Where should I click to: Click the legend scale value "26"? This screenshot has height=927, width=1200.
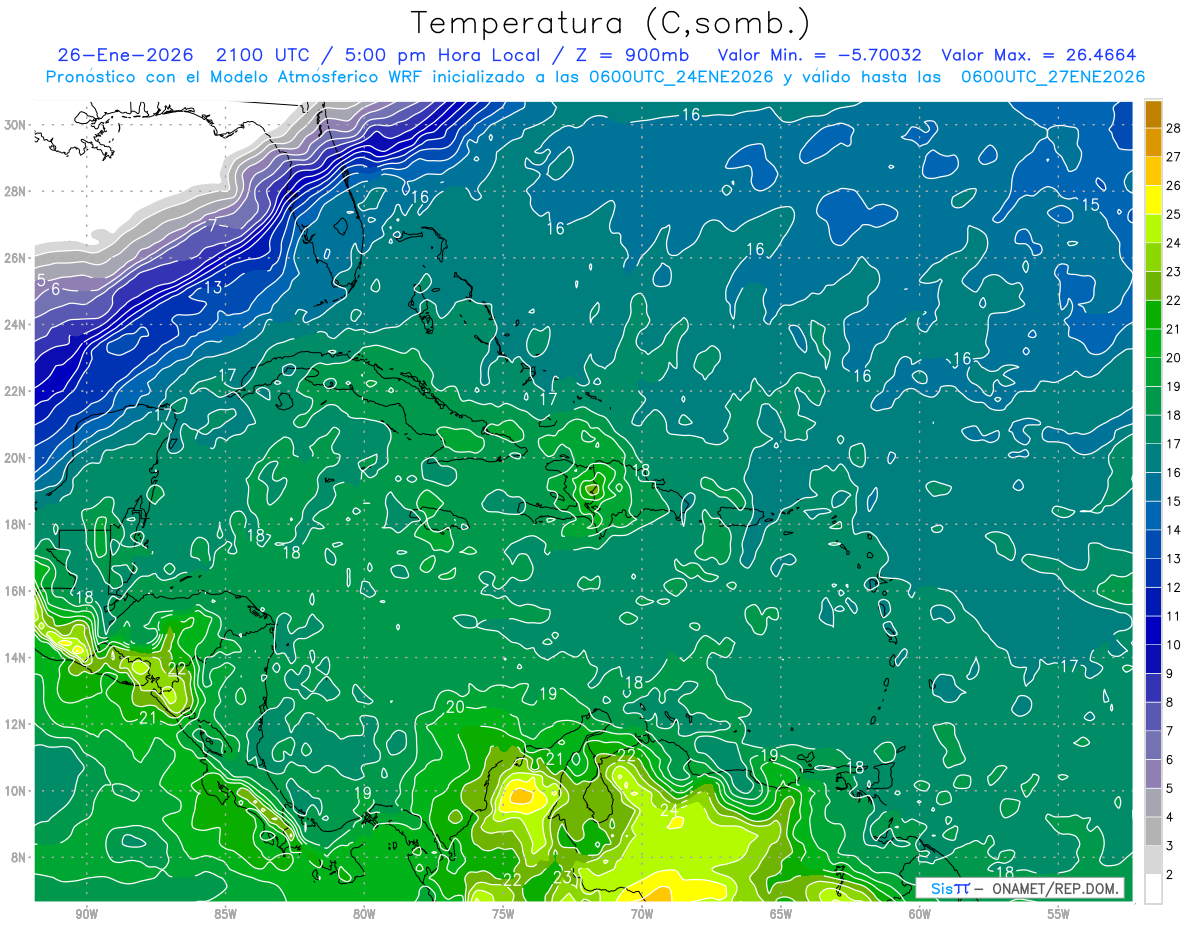[x=1174, y=185]
